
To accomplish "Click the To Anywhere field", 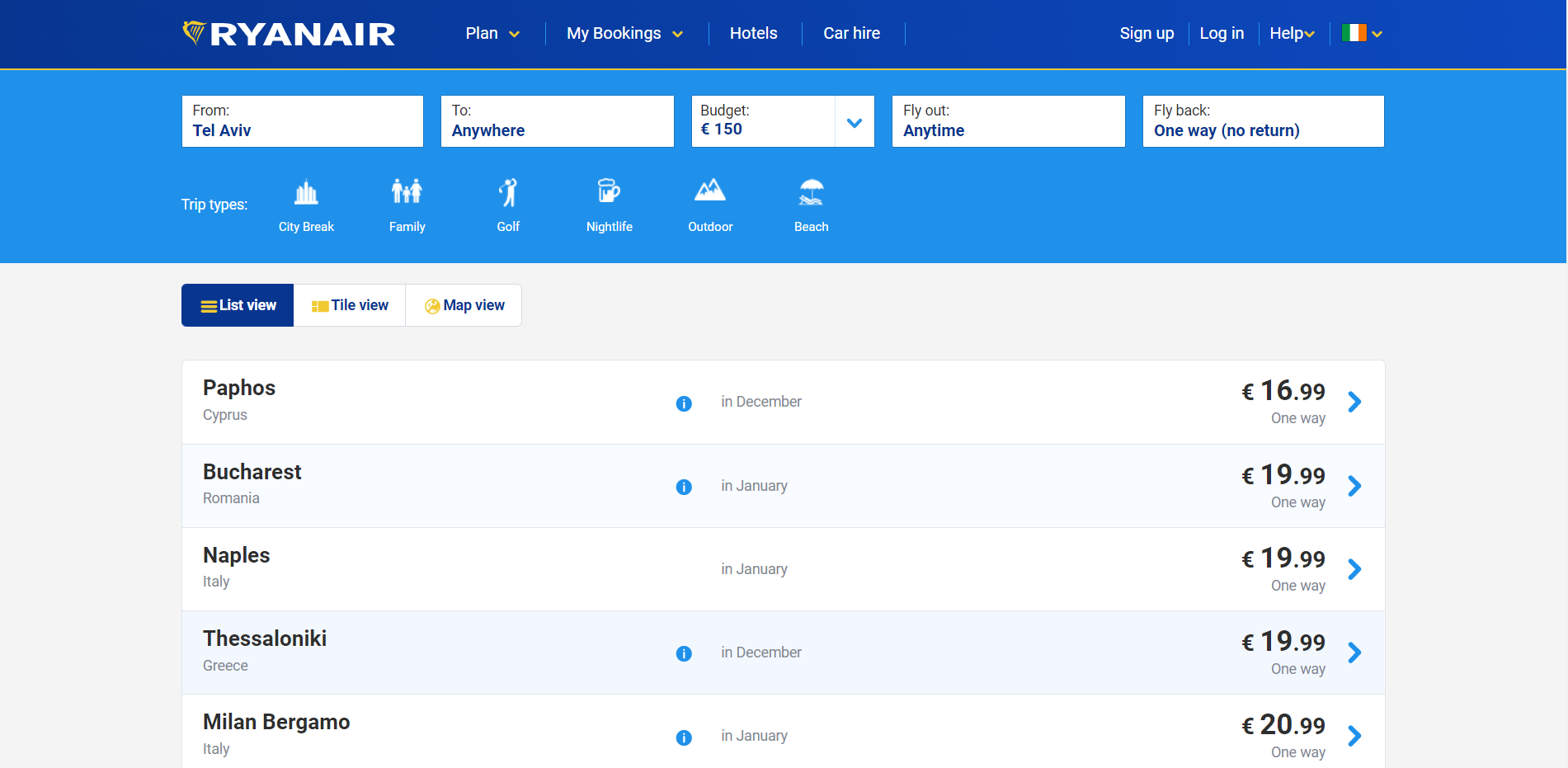I will (x=557, y=121).
